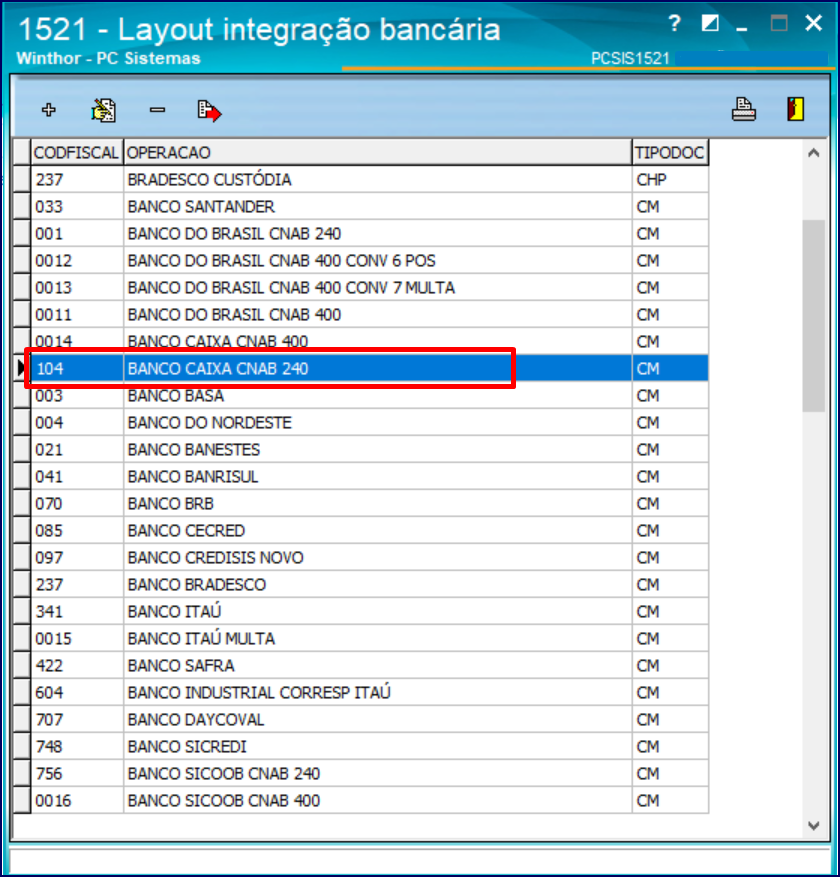
Task: Click code 756 cell
Action: pyautogui.click(x=77, y=774)
